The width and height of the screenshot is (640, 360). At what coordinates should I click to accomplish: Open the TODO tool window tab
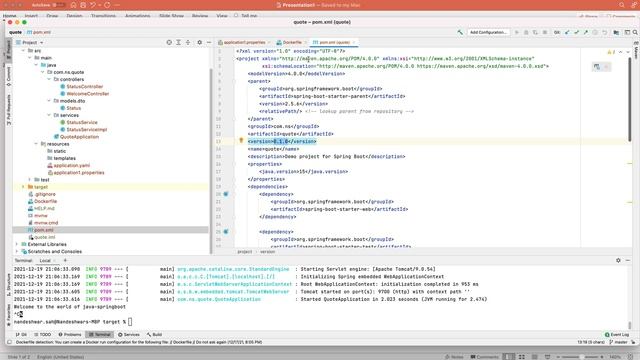(43, 334)
